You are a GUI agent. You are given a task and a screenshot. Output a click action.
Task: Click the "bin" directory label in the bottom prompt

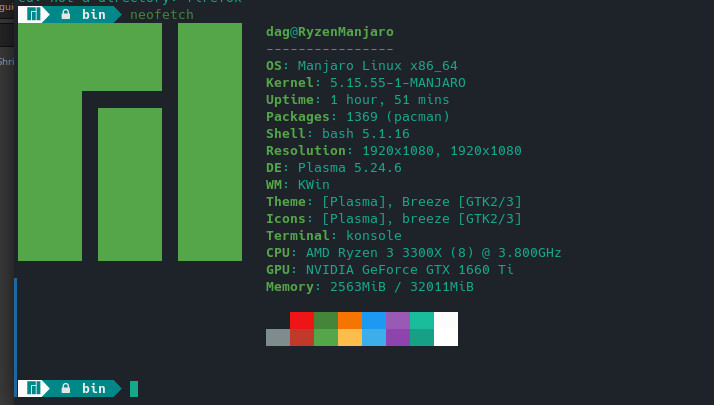coord(94,388)
